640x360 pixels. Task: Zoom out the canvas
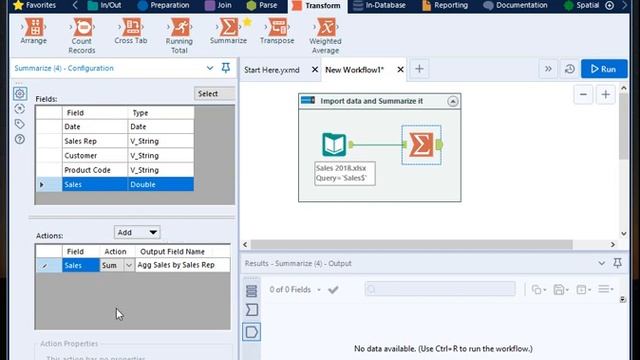tap(583, 95)
